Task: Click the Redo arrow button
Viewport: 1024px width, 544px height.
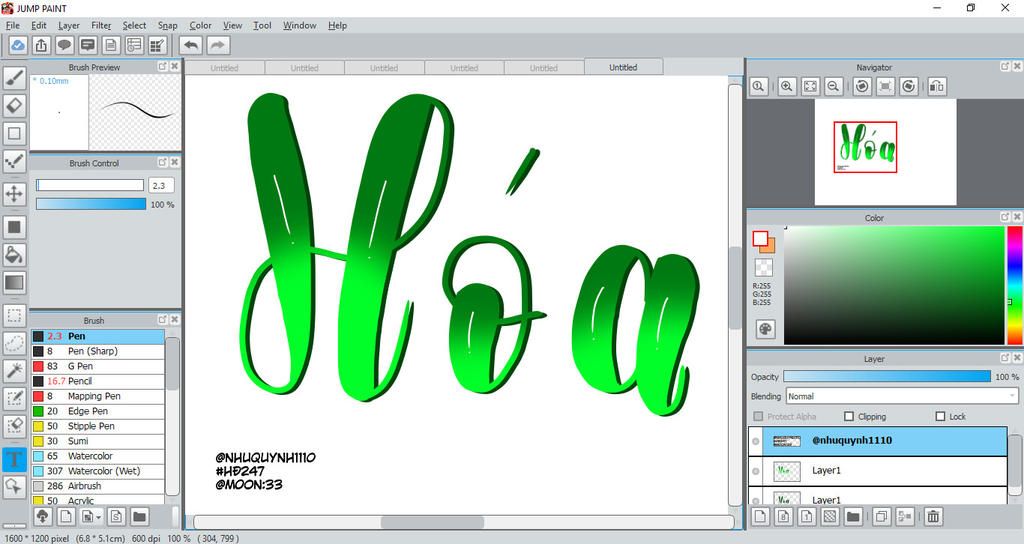Action: [218, 45]
